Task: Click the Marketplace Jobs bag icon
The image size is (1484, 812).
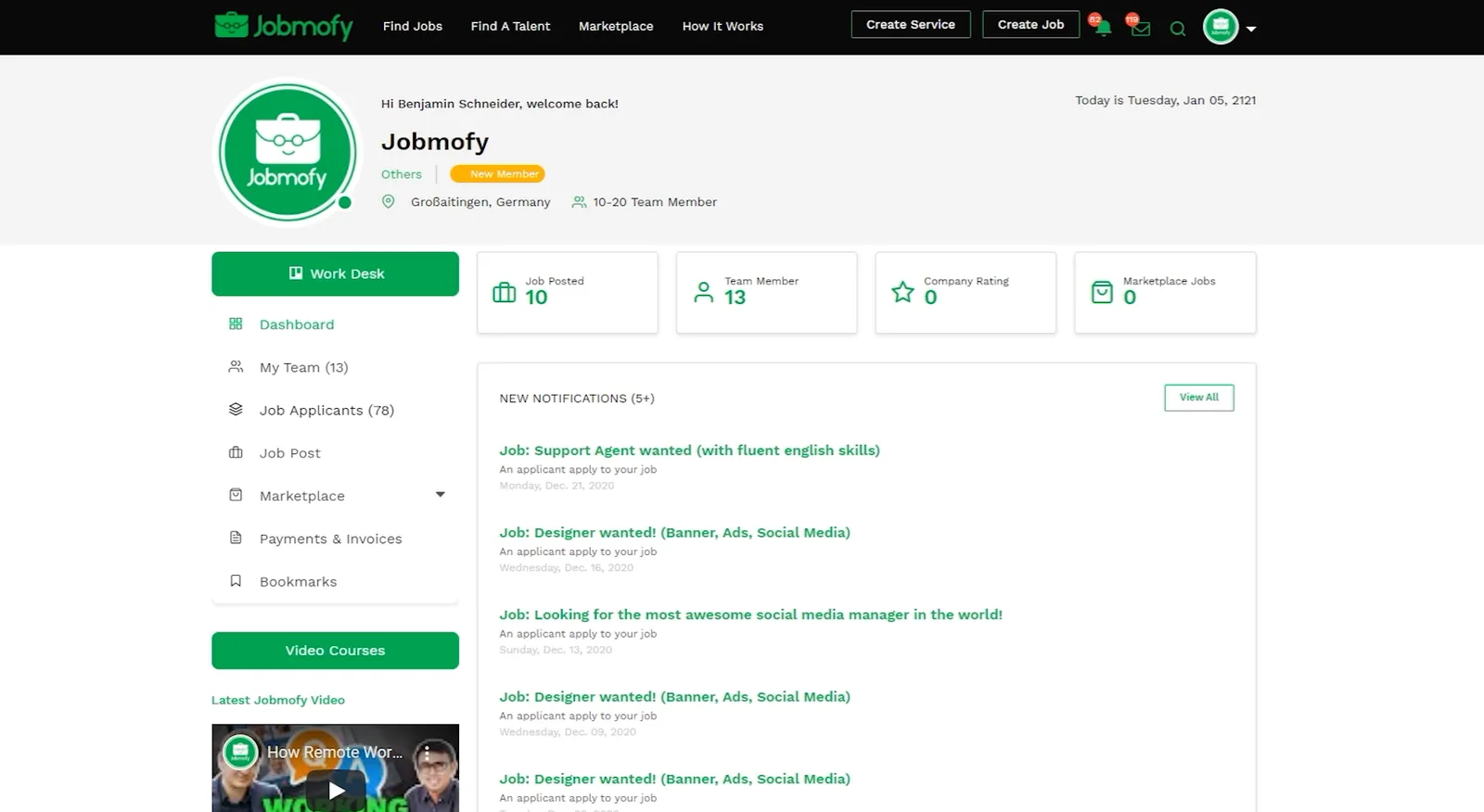Action: [1102, 293]
